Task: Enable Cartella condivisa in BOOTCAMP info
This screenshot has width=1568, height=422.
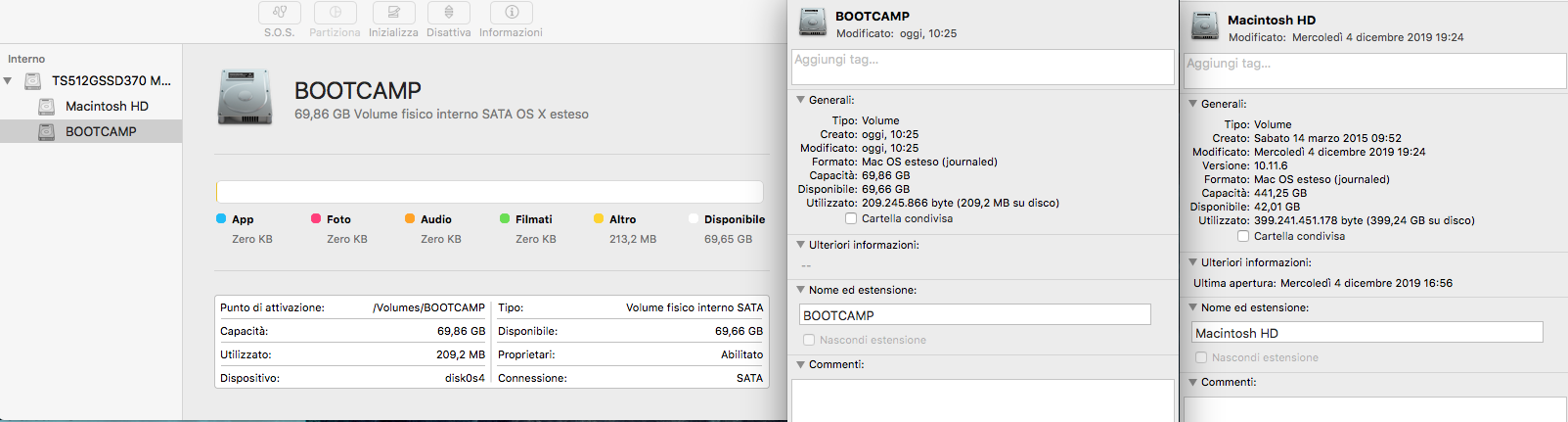Action: (851, 218)
